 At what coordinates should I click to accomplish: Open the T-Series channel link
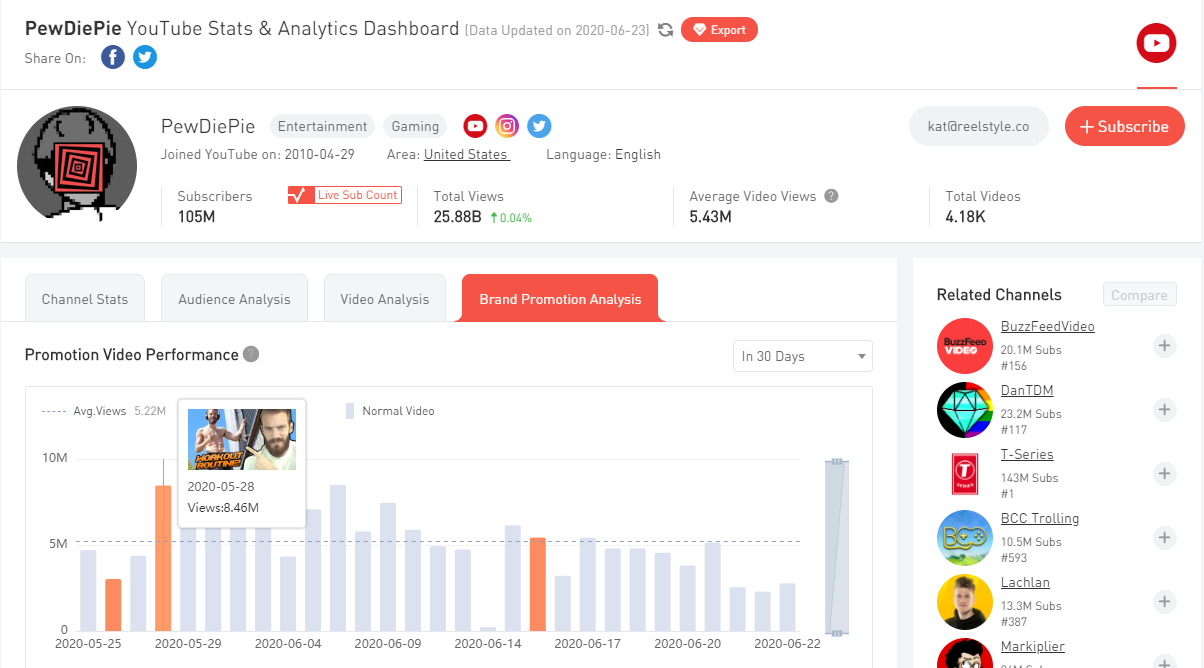(x=1027, y=455)
